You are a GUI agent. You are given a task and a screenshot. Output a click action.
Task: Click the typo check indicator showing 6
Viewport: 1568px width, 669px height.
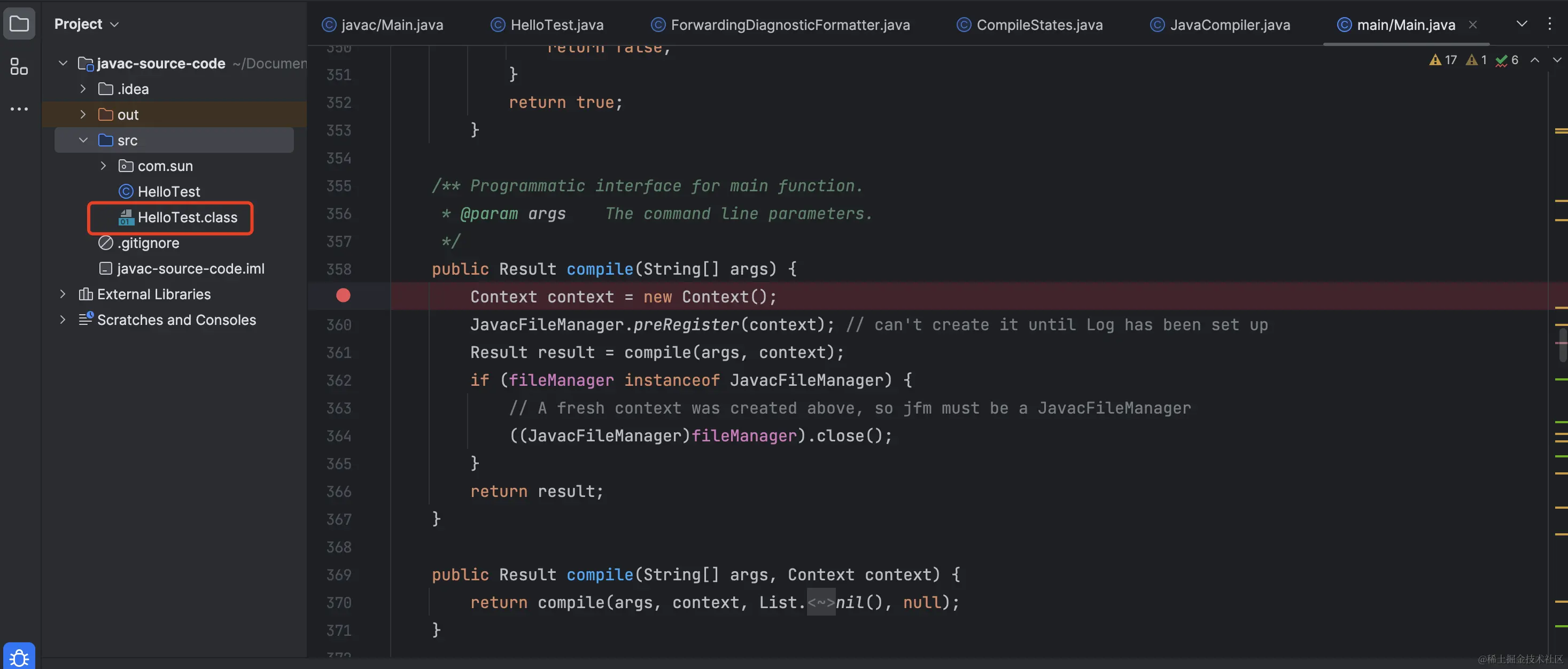(x=1507, y=60)
